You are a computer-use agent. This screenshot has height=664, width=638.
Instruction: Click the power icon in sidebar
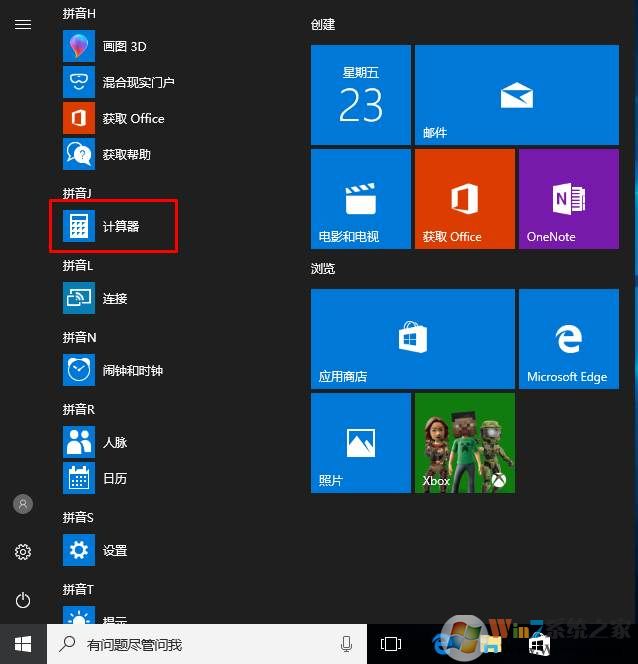click(23, 600)
